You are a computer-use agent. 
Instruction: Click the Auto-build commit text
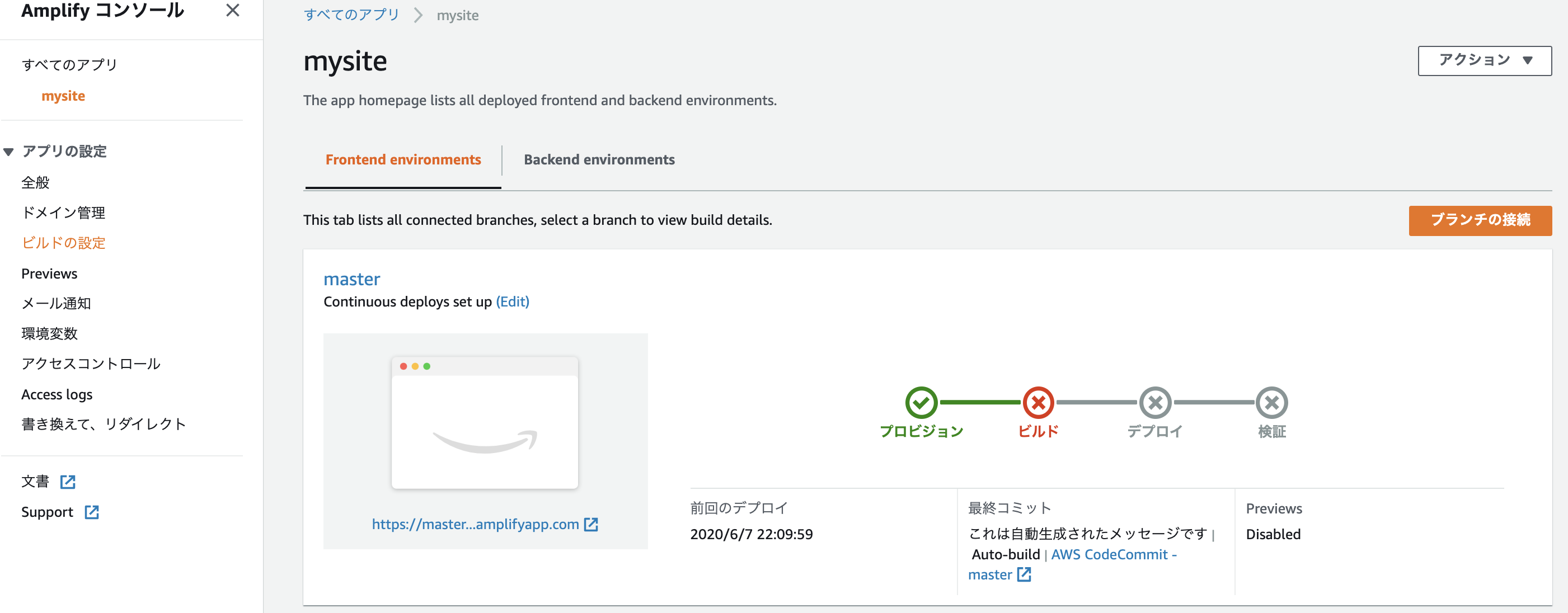[1006, 555]
